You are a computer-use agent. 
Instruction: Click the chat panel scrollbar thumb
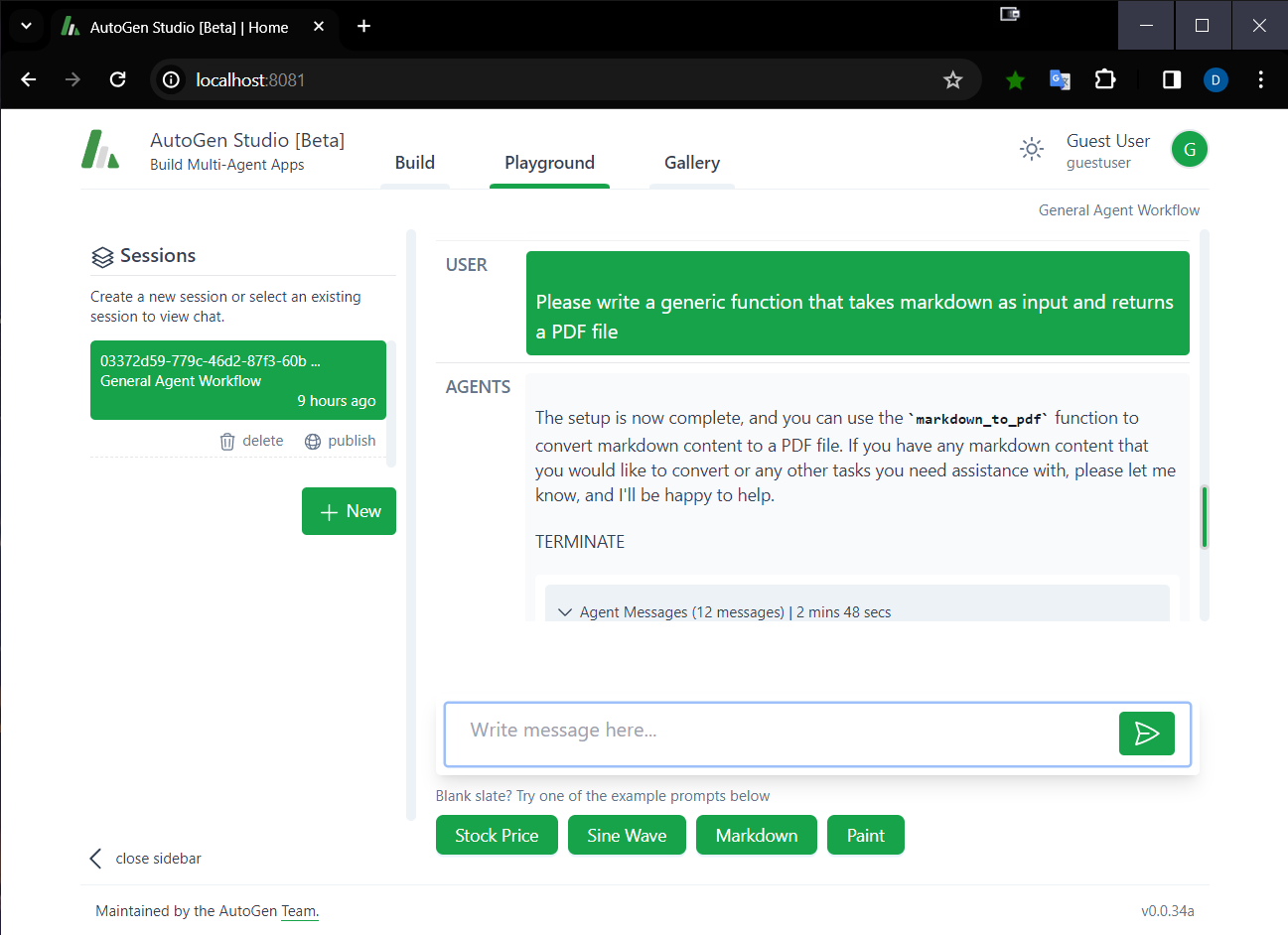pyautogui.click(x=1205, y=517)
